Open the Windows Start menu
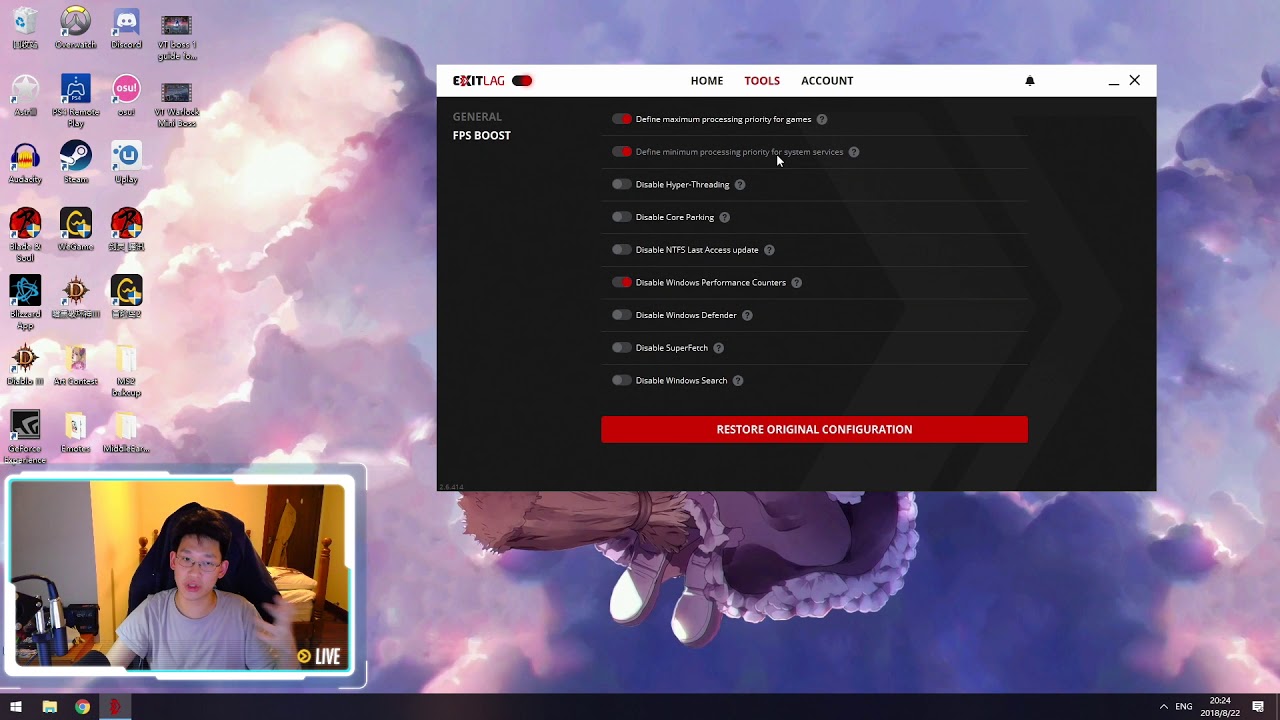 [16, 707]
